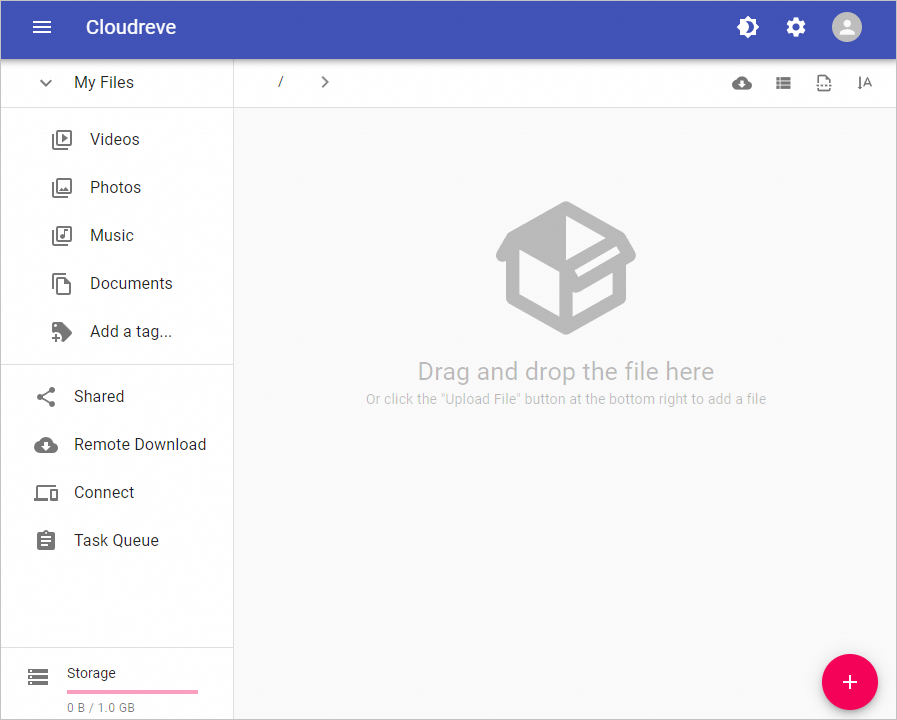The height and width of the screenshot is (720, 897).
Task: Collapse the My Files section chevron
Action: click(46, 83)
